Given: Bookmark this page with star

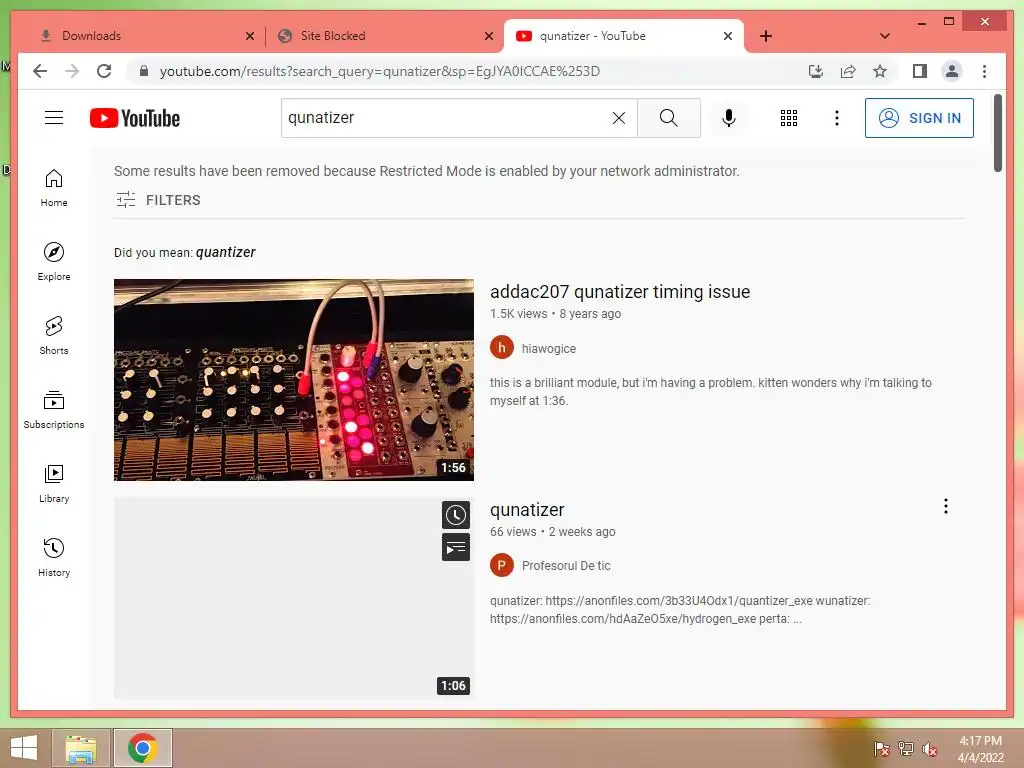Looking at the screenshot, I should click(x=880, y=71).
